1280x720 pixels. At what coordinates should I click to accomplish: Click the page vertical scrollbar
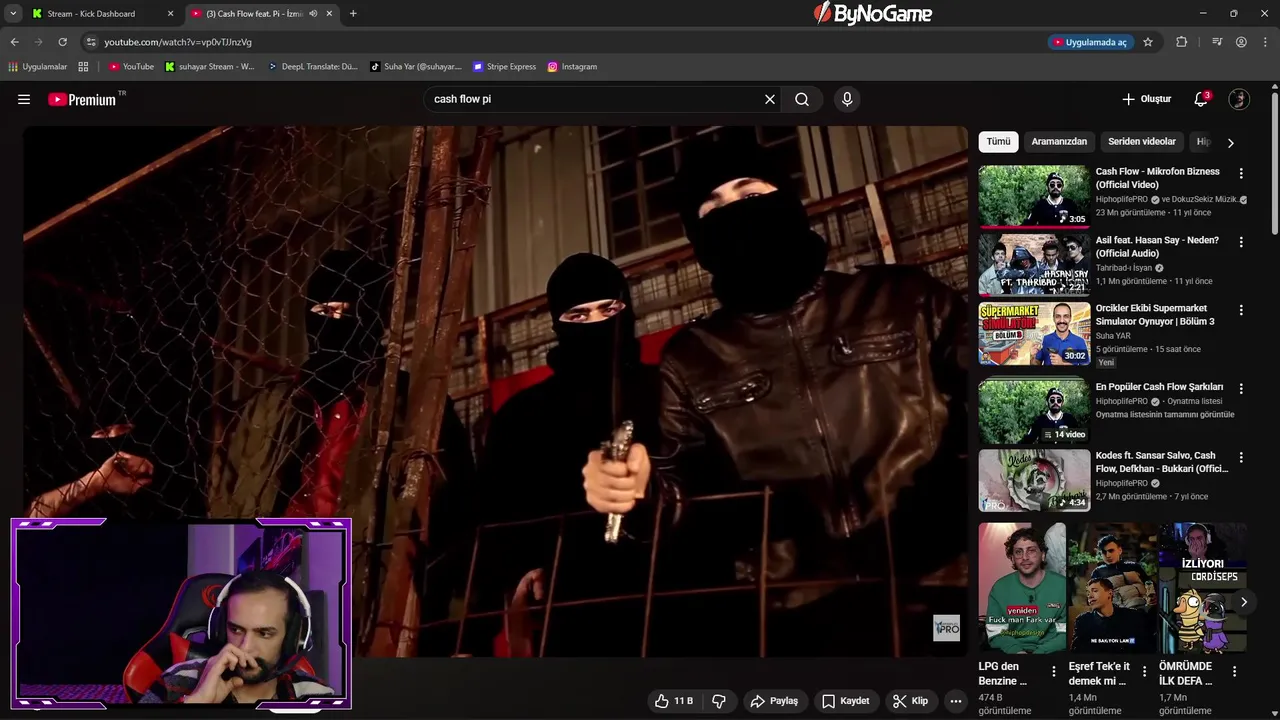1275,165
